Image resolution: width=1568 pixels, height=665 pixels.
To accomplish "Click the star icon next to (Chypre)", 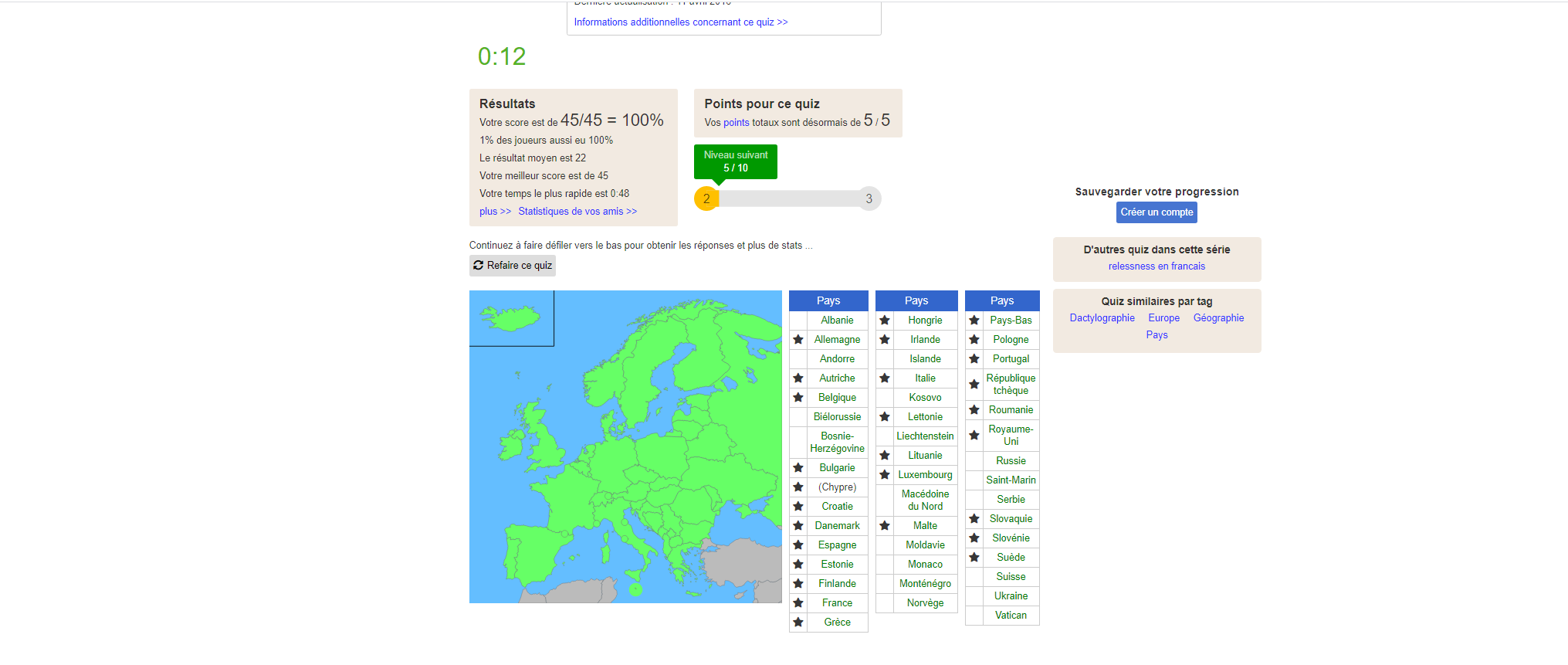I will (798, 487).
